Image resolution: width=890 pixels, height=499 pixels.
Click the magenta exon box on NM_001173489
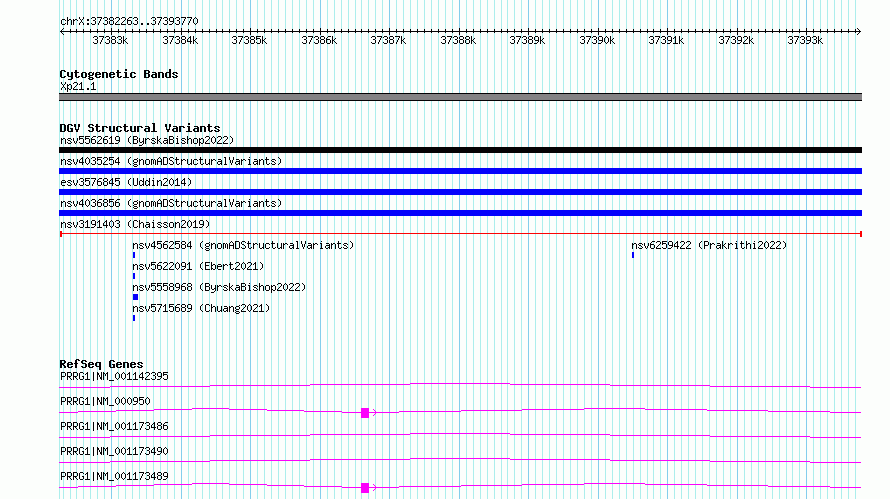click(x=365, y=488)
